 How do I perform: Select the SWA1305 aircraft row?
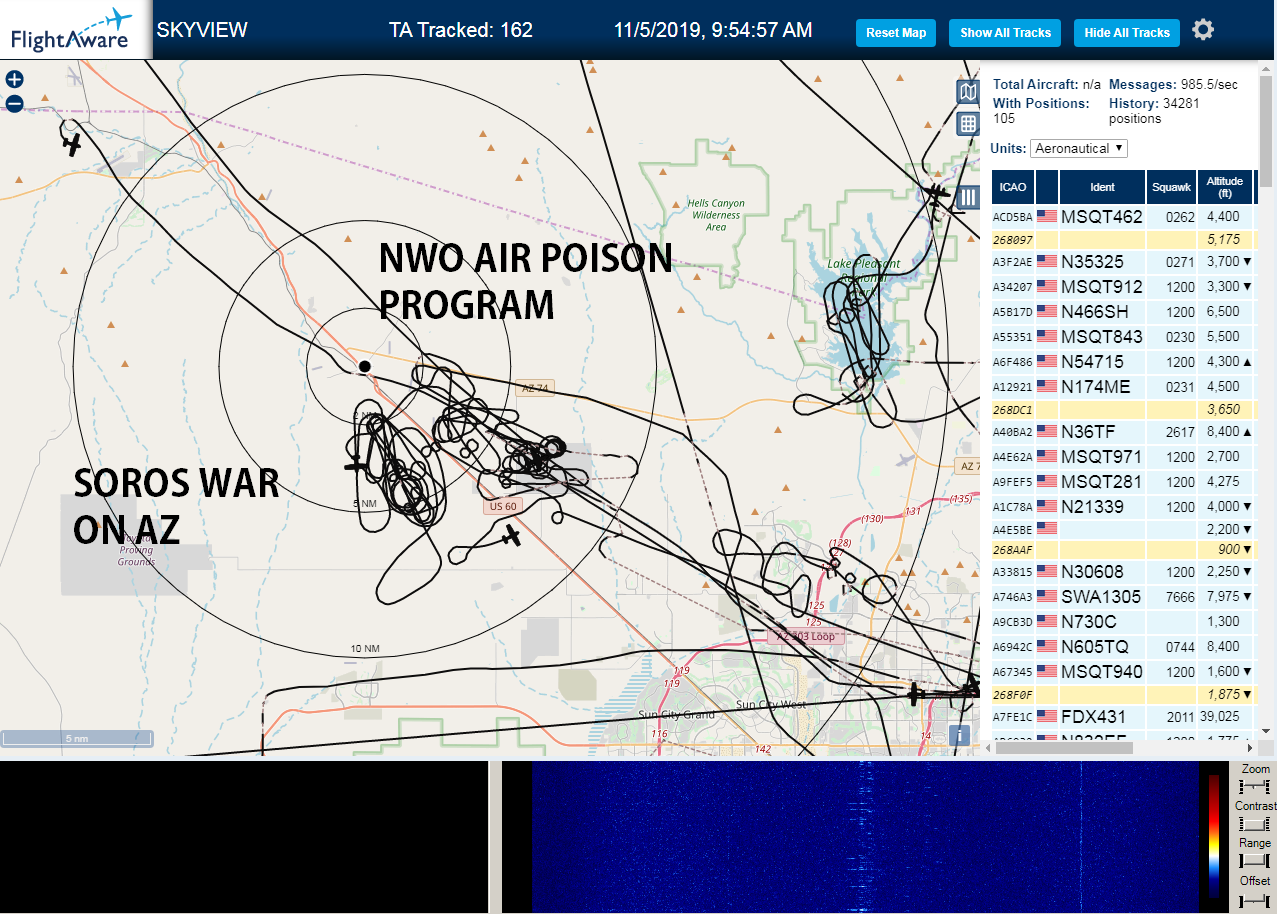tap(1124, 597)
